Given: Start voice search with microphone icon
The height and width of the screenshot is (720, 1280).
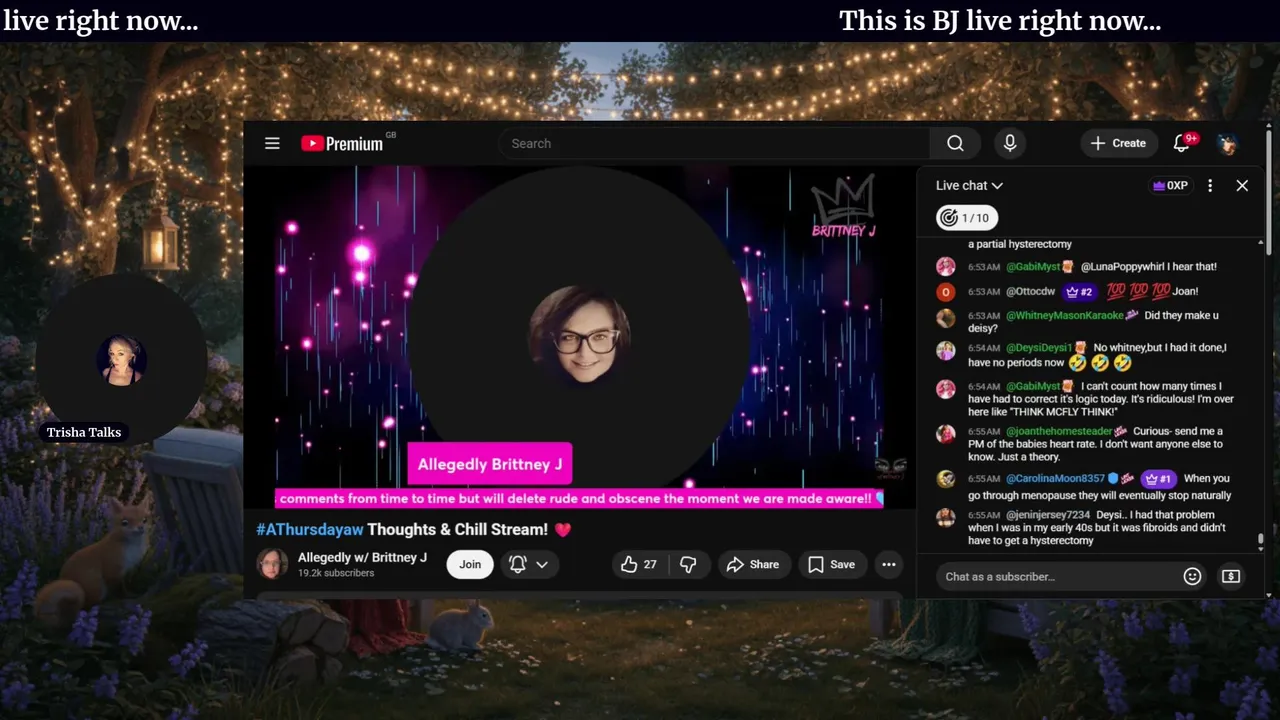Looking at the screenshot, I should pyautogui.click(x=1010, y=143).
